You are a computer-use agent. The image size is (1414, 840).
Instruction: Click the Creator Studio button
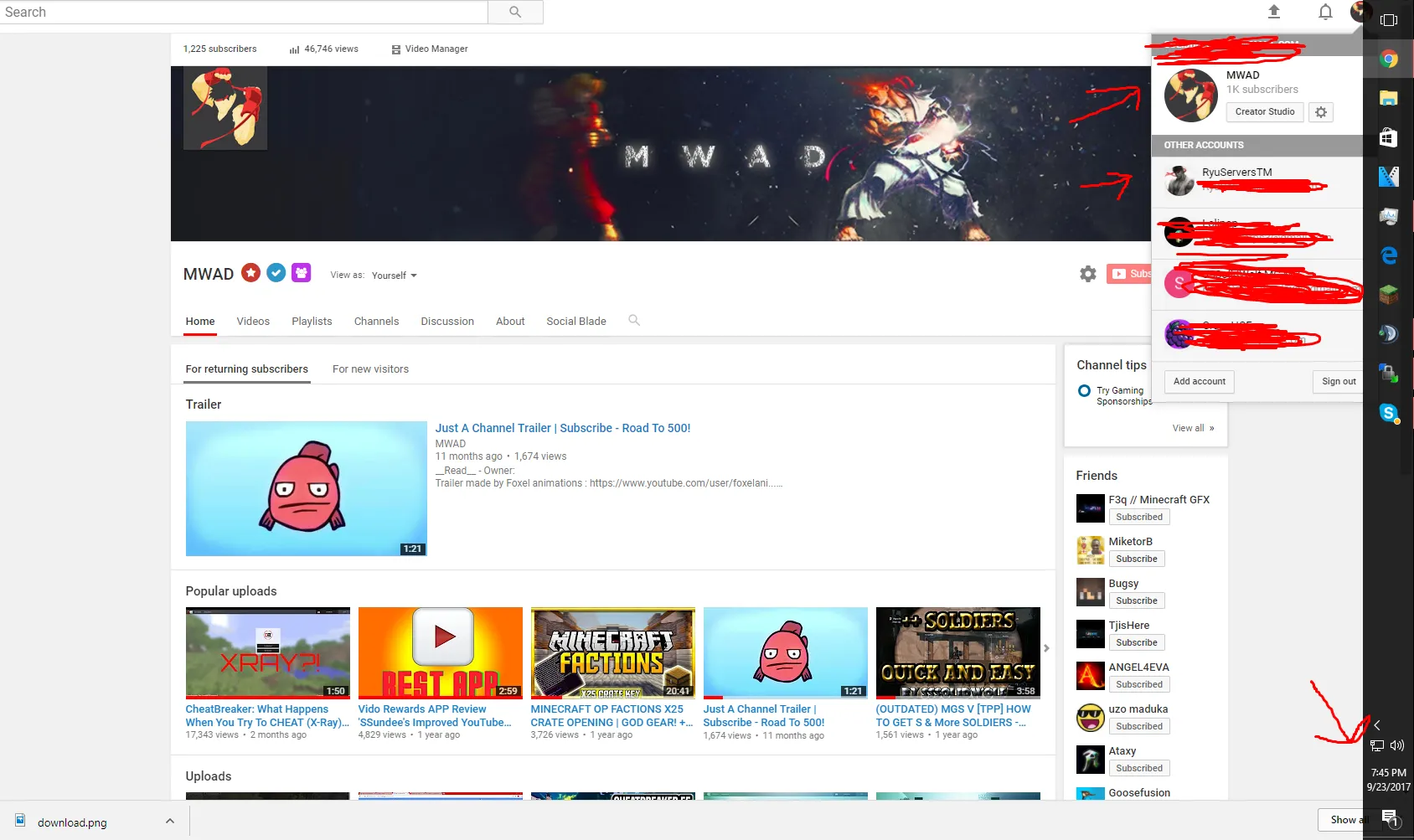(1264, 112)
